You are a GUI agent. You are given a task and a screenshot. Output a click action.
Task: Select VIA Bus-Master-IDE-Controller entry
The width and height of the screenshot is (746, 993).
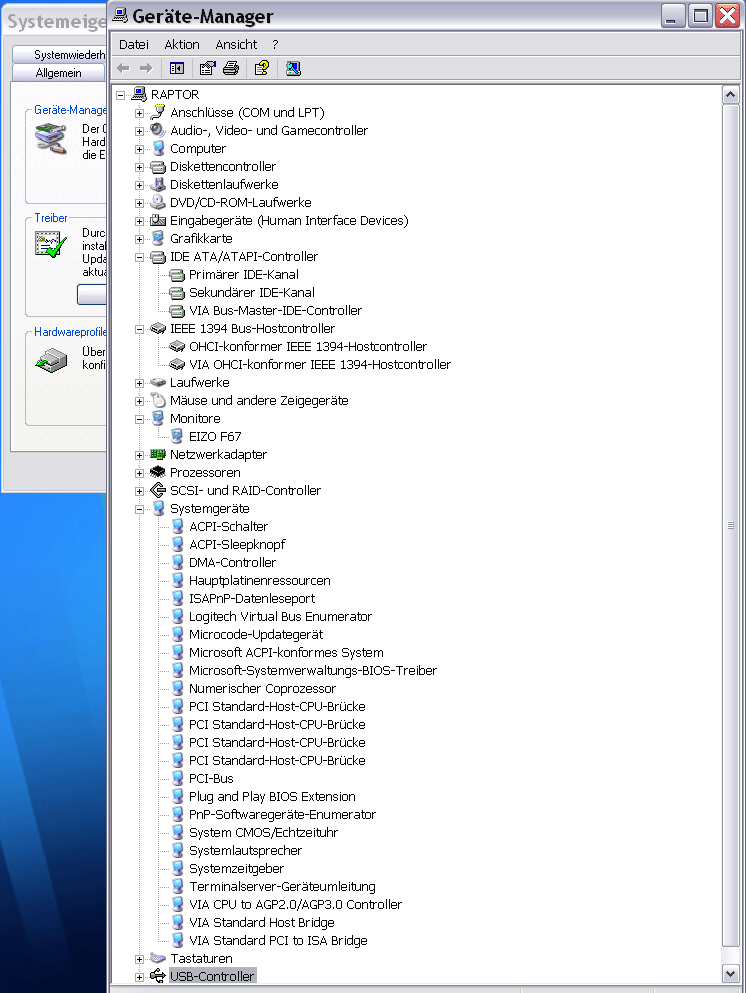tap(275, 311)
